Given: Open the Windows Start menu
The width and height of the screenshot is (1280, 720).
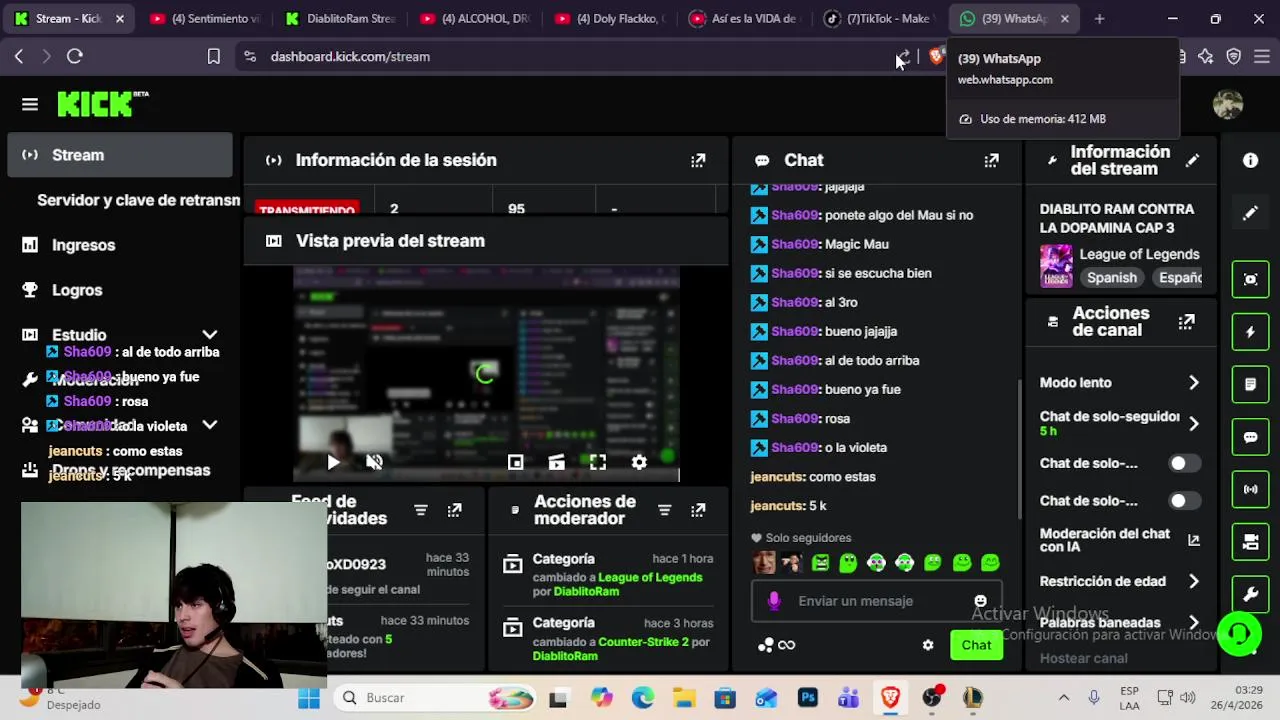Looking at the screenshot, I should pos(309,698).
